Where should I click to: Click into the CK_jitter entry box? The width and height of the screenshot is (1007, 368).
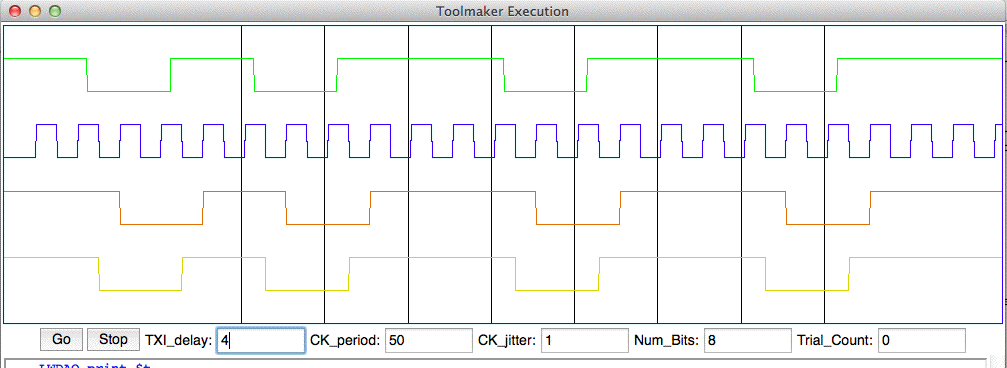[x=584, y=340]
